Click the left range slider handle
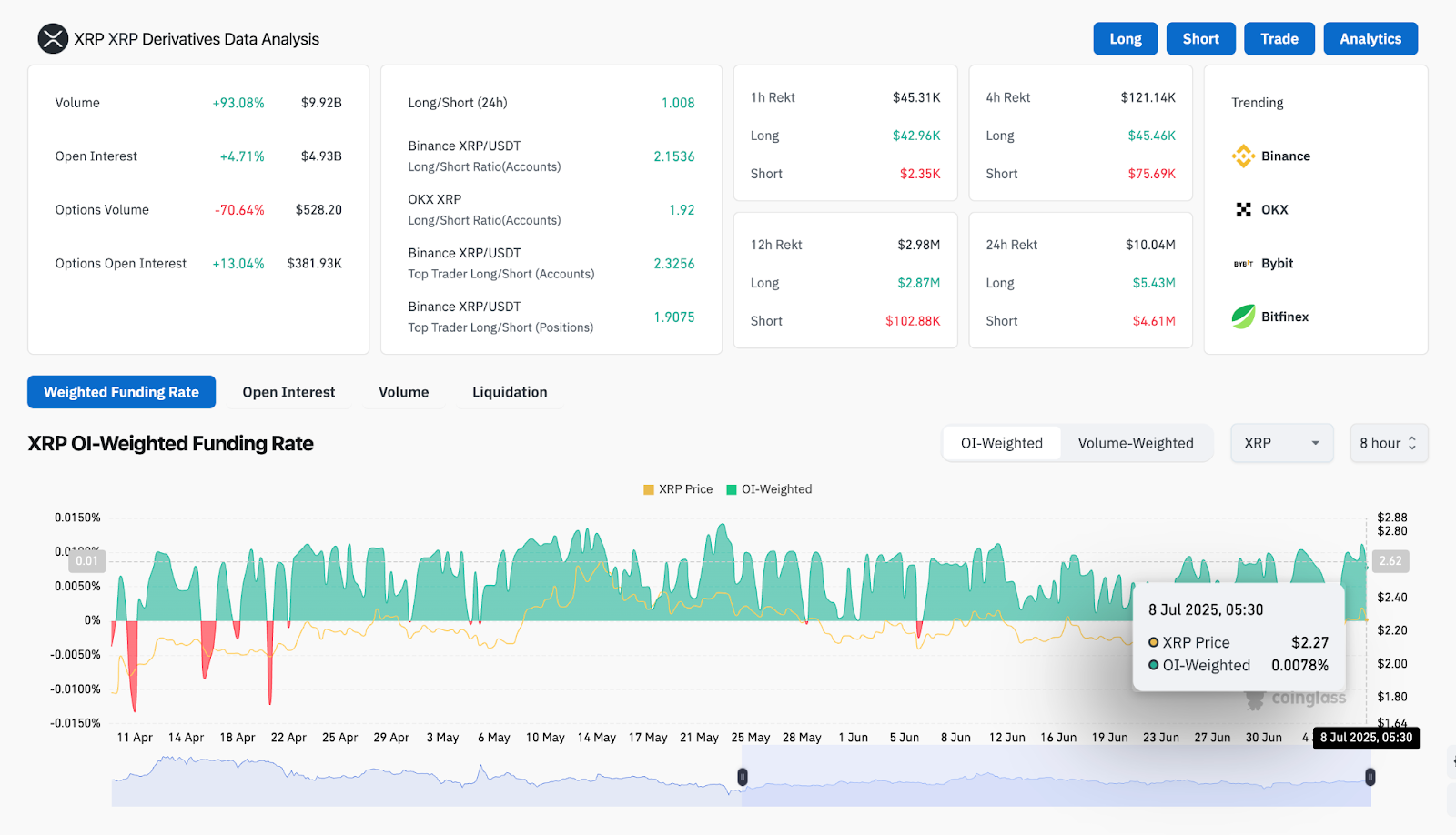1456x835 pixels. point(743,777)
